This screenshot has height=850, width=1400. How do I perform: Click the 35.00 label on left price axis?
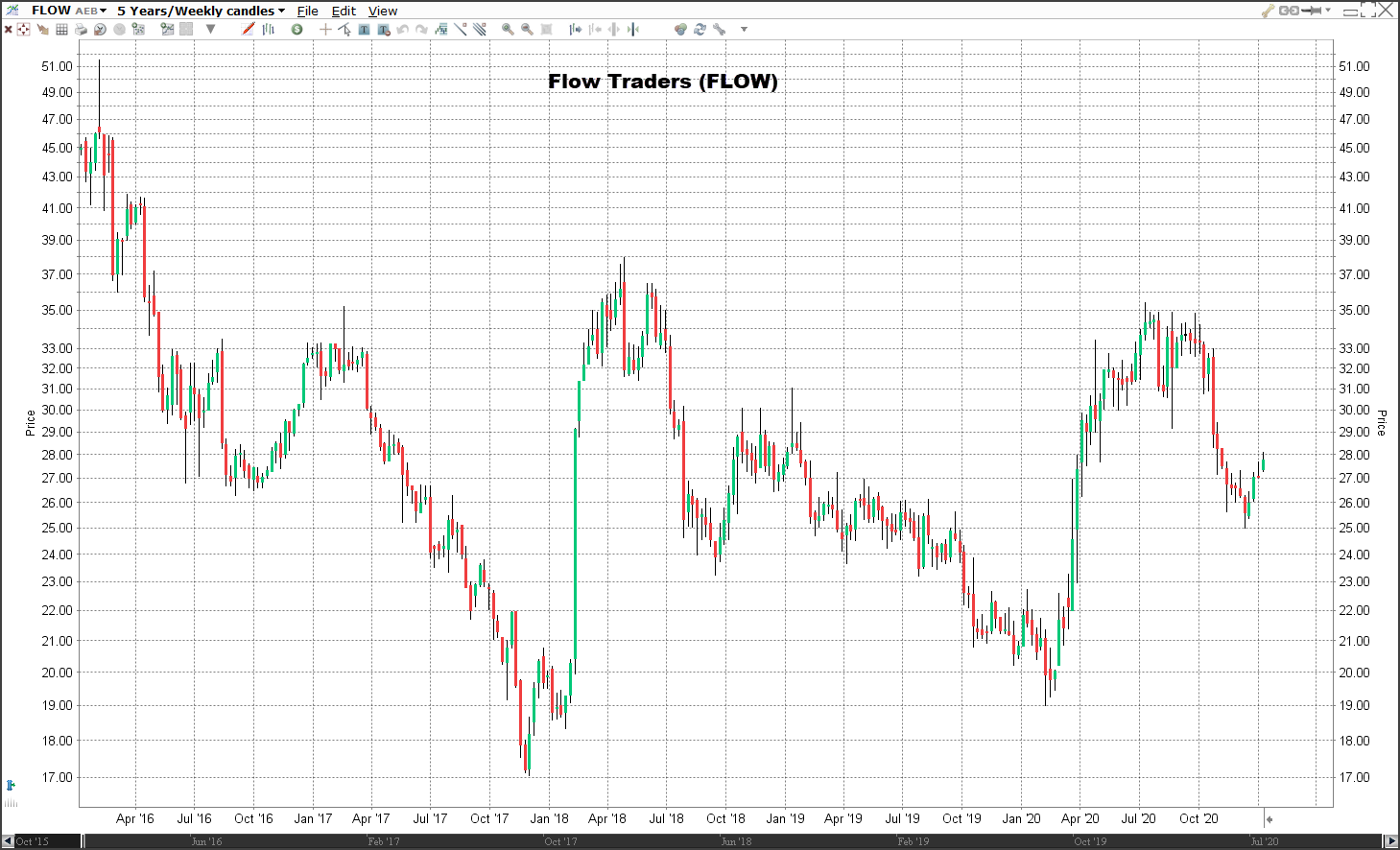[x=57, y=310]
